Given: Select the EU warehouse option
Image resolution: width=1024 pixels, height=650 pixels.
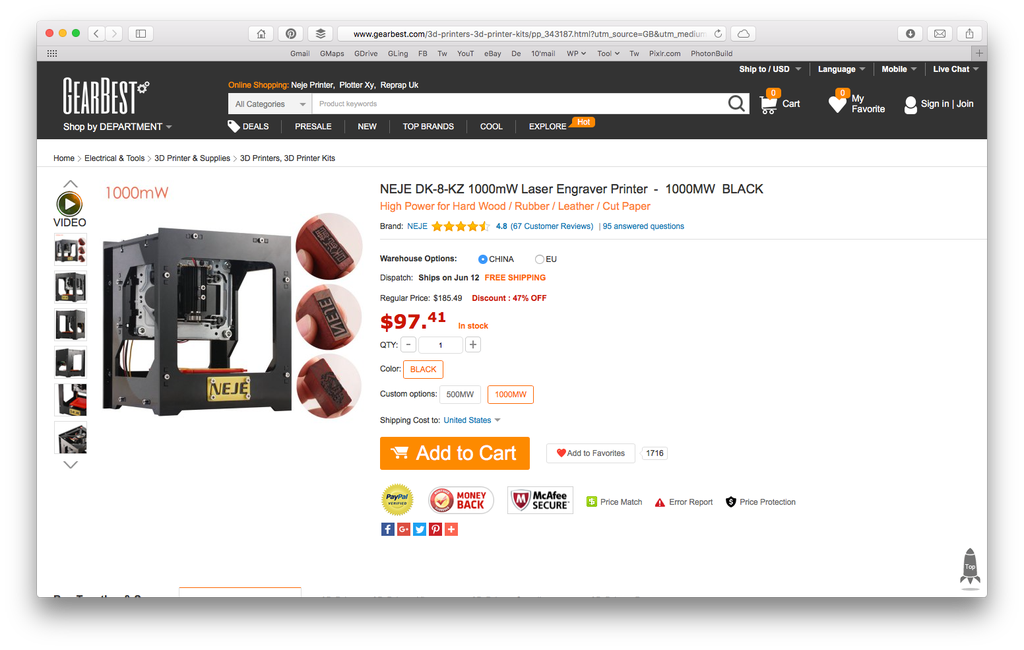Looking at the screenshot, I should click(x=539, y=259).
